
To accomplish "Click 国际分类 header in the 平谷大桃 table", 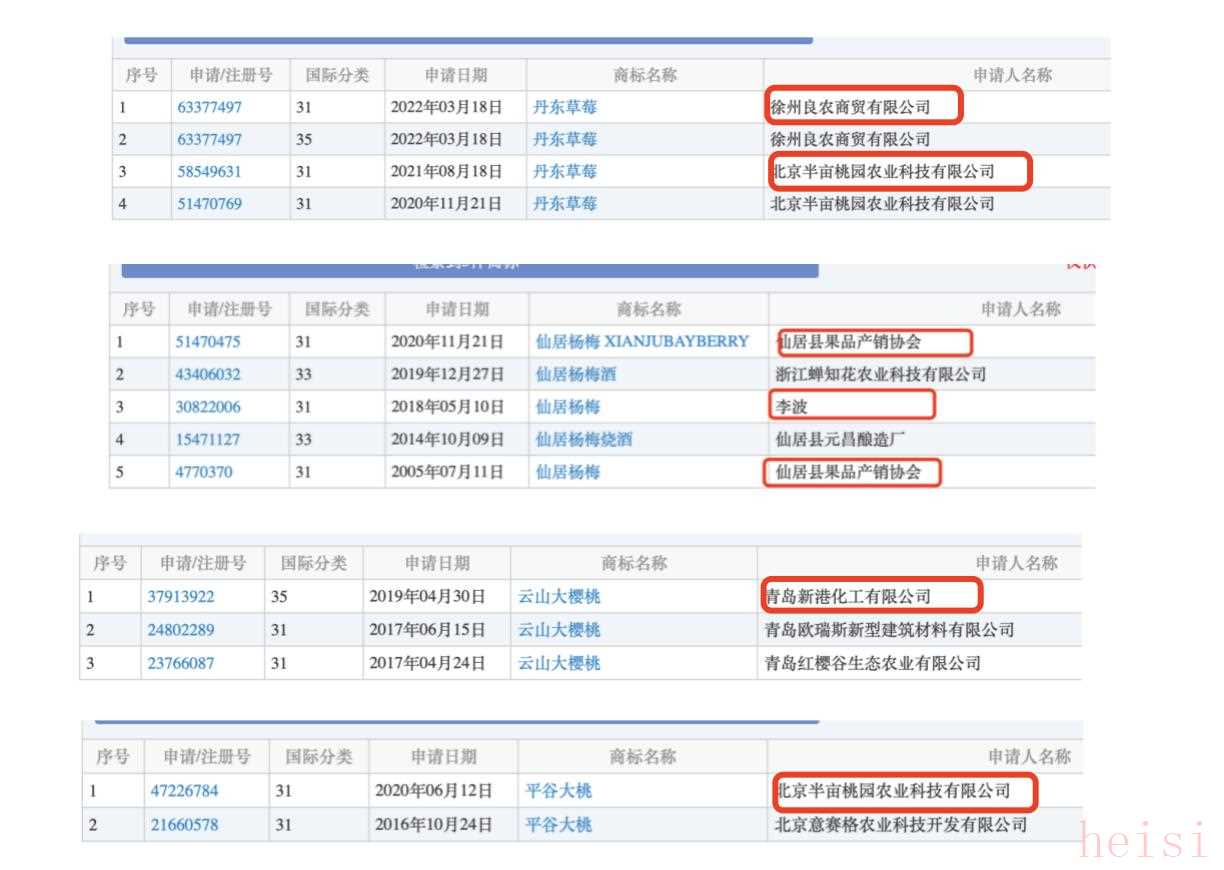I will pos(319,757).
